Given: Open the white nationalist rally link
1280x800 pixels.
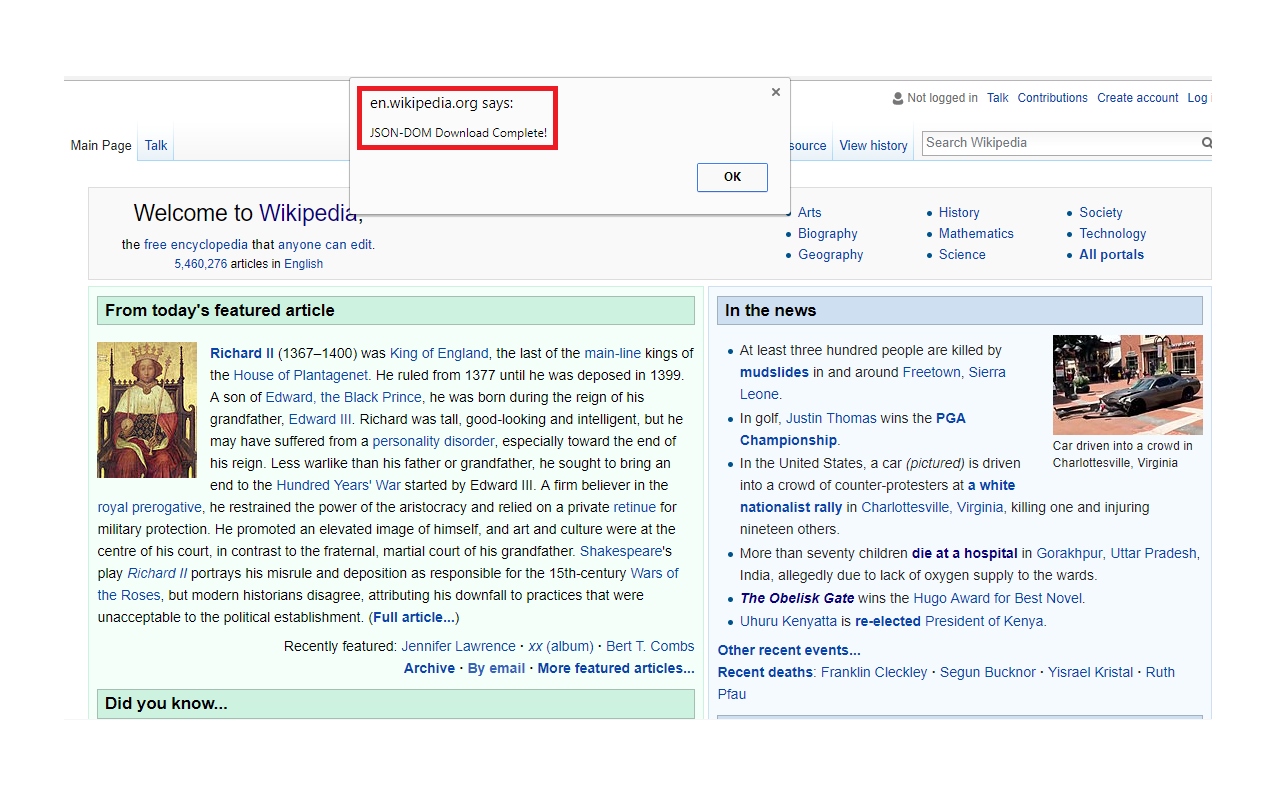Looking at the screenshot, I should pos(877,496).
